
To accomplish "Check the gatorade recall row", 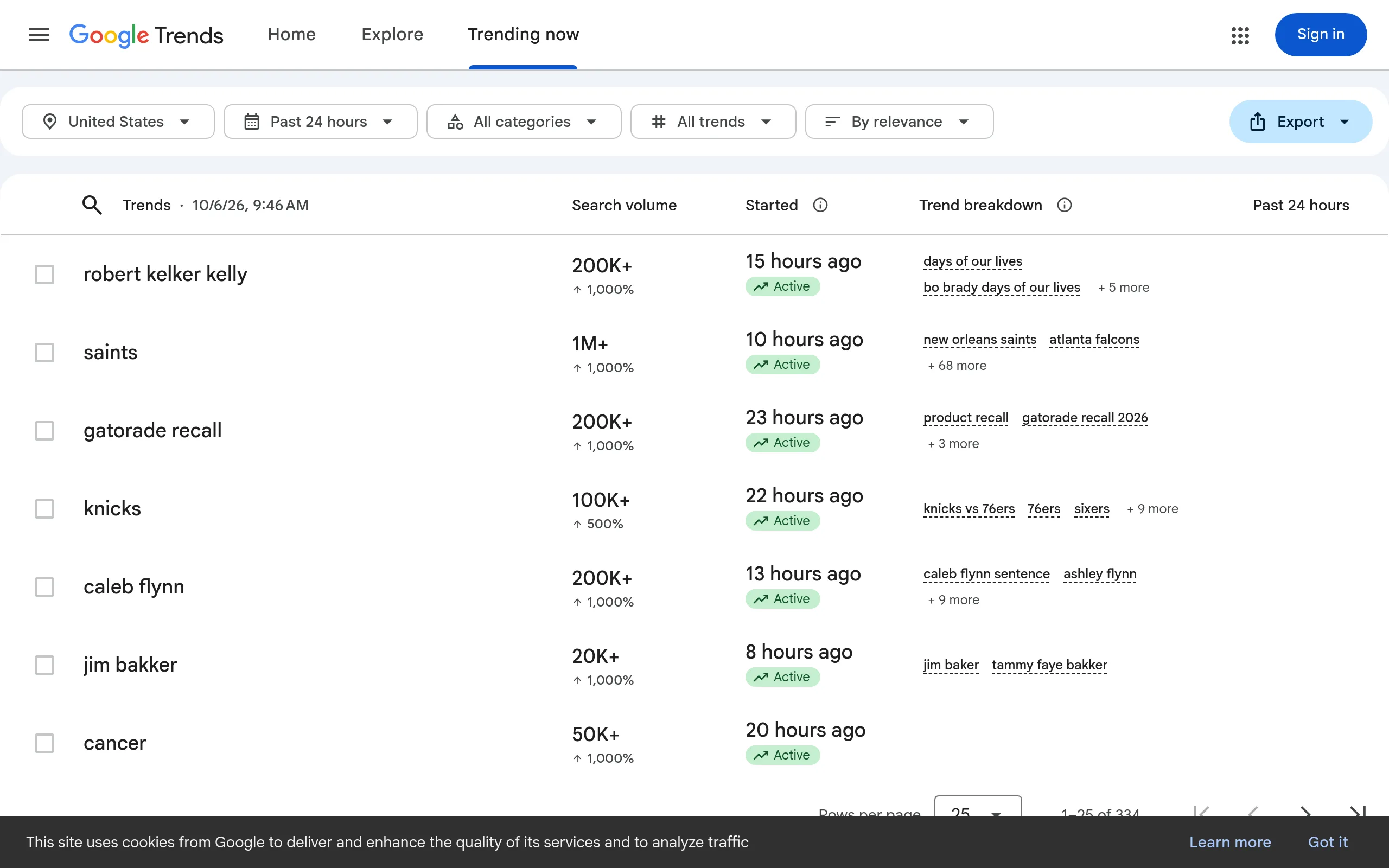I will 44,431.
